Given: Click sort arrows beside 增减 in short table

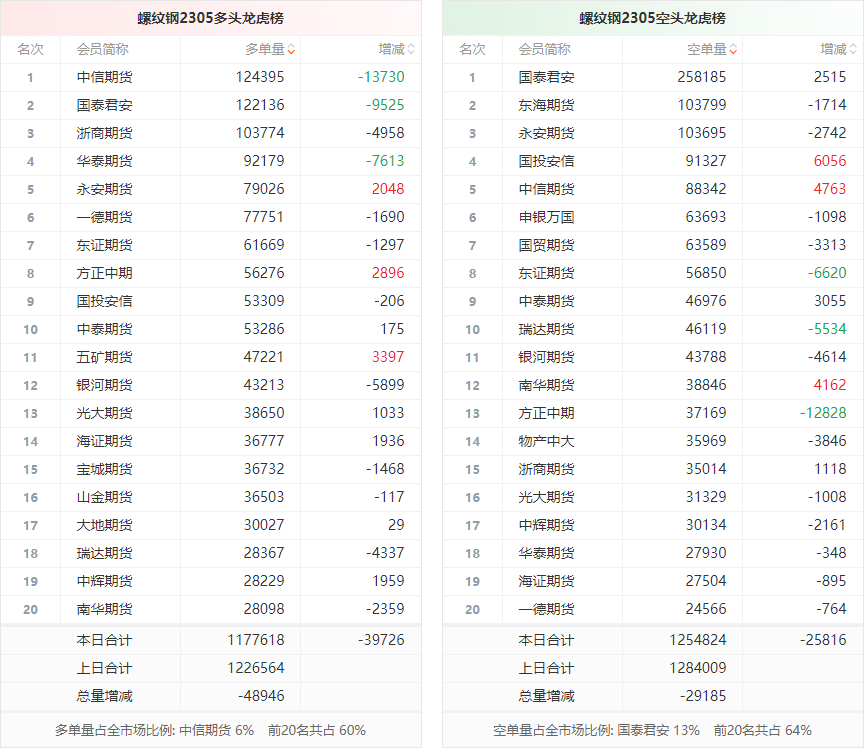Looking at the screenshot, I should (853, 49).
